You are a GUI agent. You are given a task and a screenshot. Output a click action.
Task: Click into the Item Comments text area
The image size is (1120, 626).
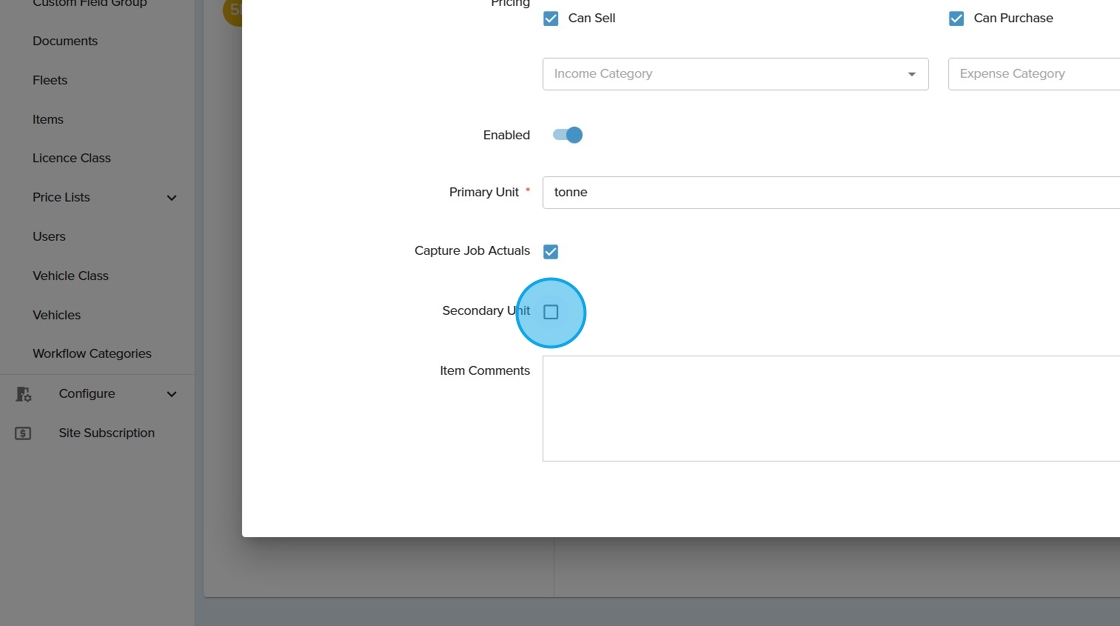[x=830, y=408]
